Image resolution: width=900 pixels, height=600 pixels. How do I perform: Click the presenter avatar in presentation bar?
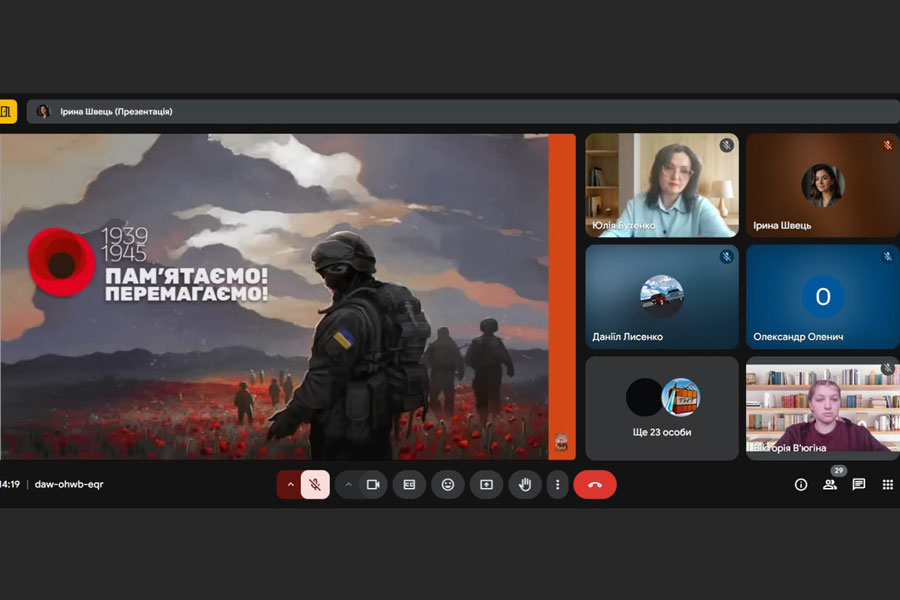[x=43, y=111]
